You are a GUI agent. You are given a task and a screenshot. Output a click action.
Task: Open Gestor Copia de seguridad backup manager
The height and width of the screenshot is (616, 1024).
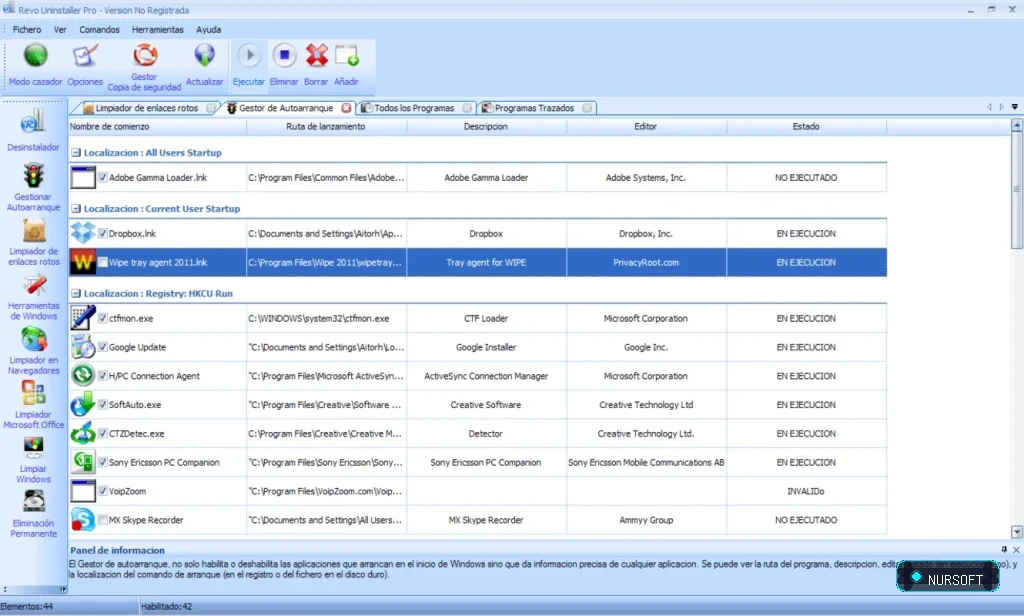(144, 55)
